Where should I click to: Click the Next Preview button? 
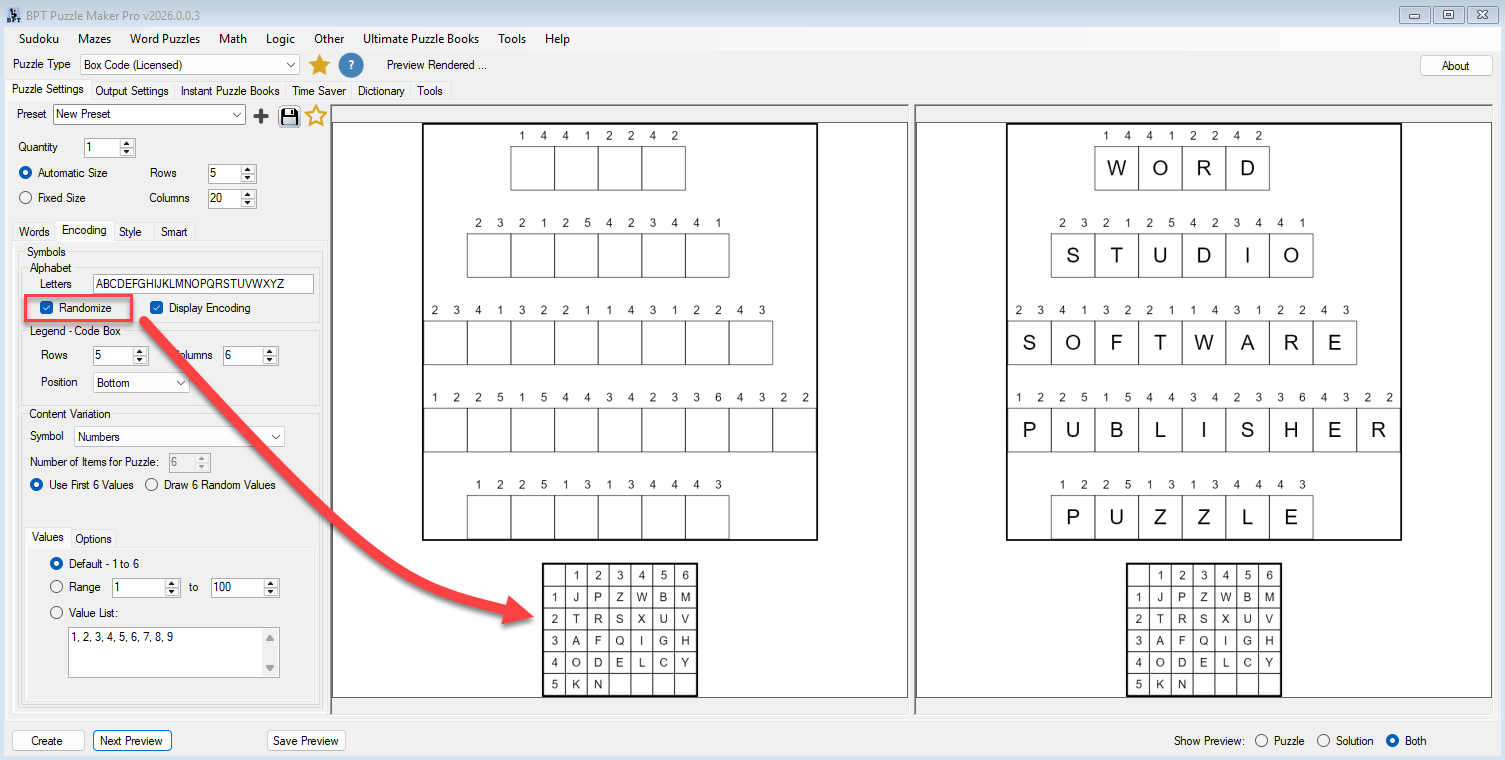pyautogui.click(x=132, y=741)
